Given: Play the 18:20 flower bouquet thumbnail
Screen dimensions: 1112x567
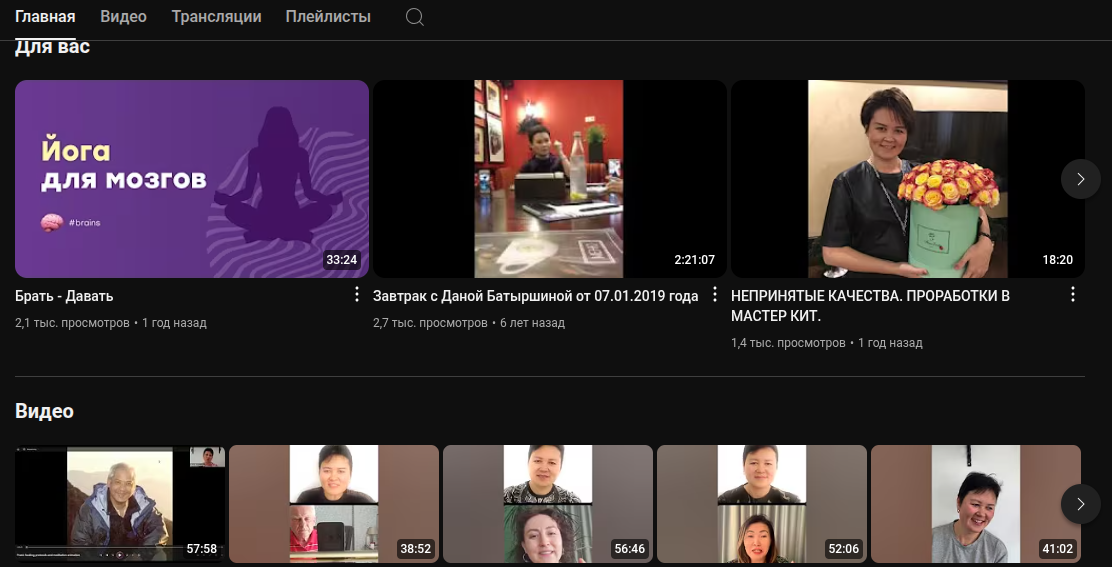Looking at the screenshot, I should [908, 179].
